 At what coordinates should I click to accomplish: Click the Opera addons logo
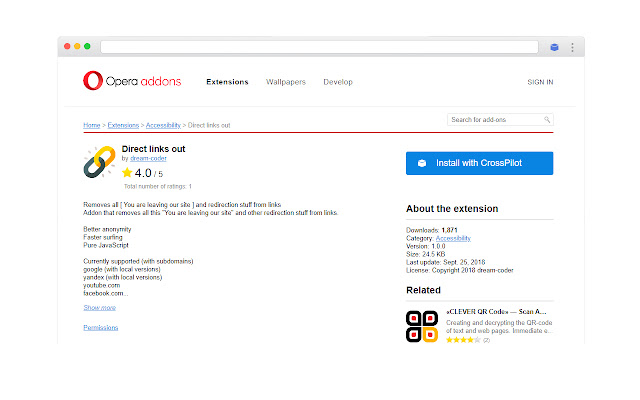132,82
